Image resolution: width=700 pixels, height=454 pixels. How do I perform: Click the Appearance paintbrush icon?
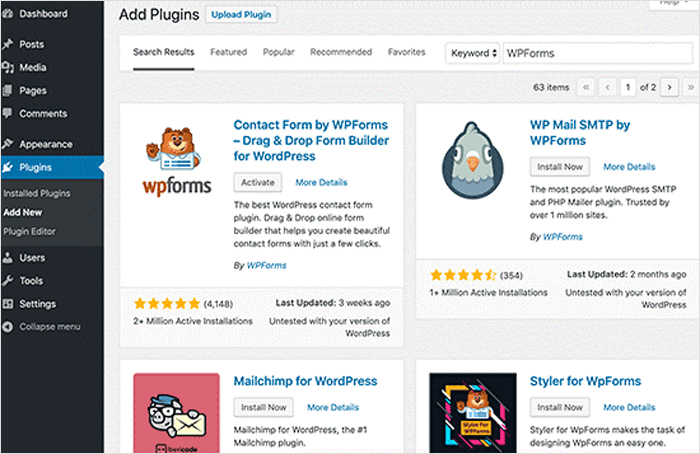tap(7, 144)
